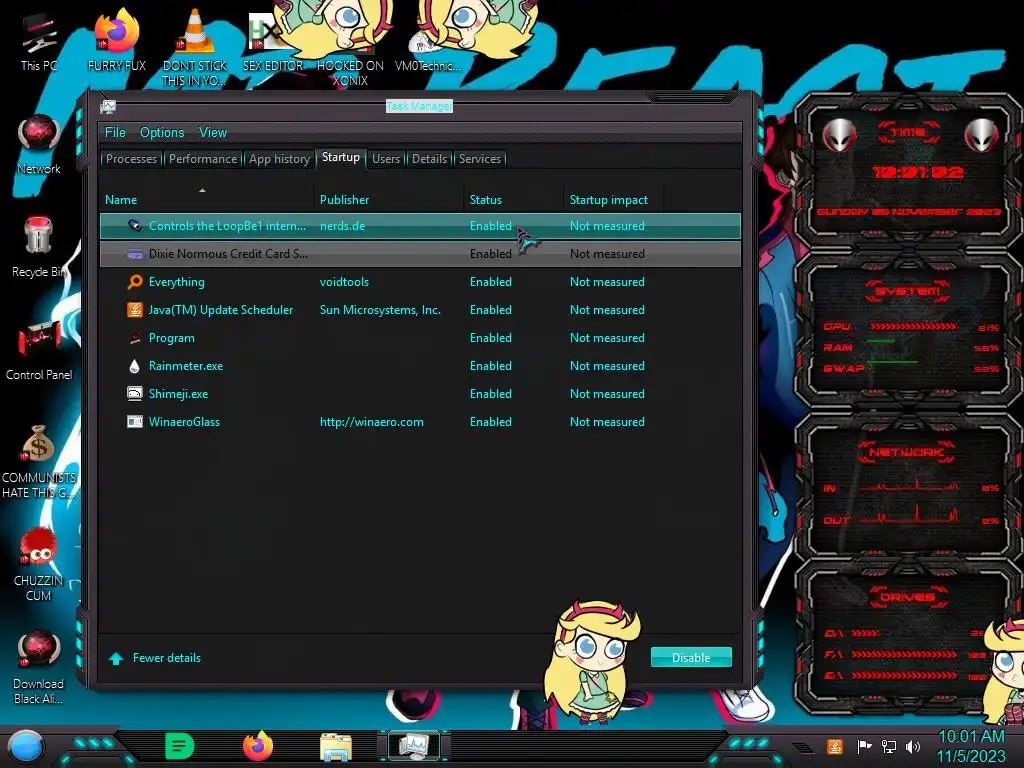Switch to the Users tab
Viewport: 1024px width, 768px height.
386,159
